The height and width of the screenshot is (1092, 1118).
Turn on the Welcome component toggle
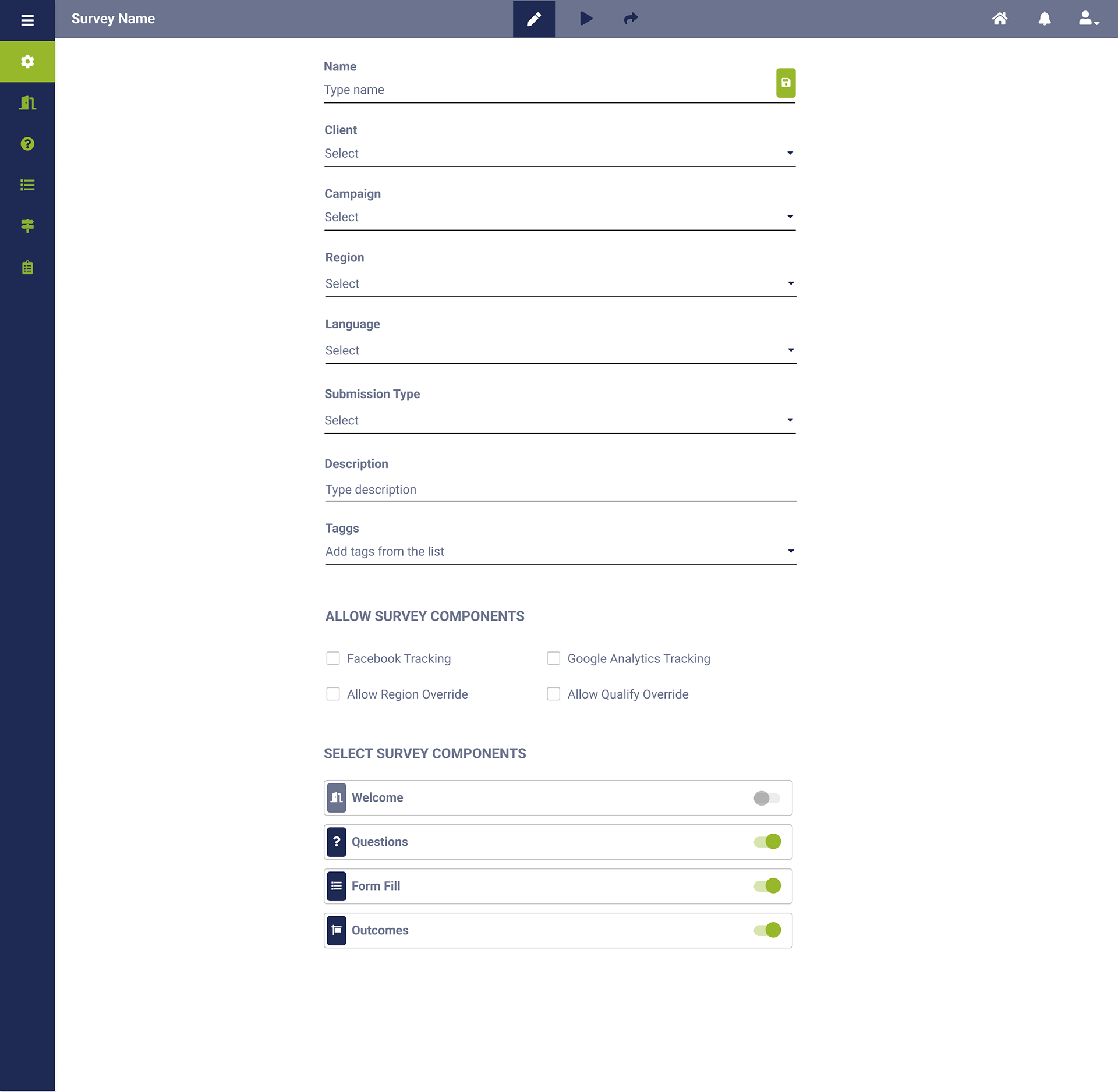point(766,798)
